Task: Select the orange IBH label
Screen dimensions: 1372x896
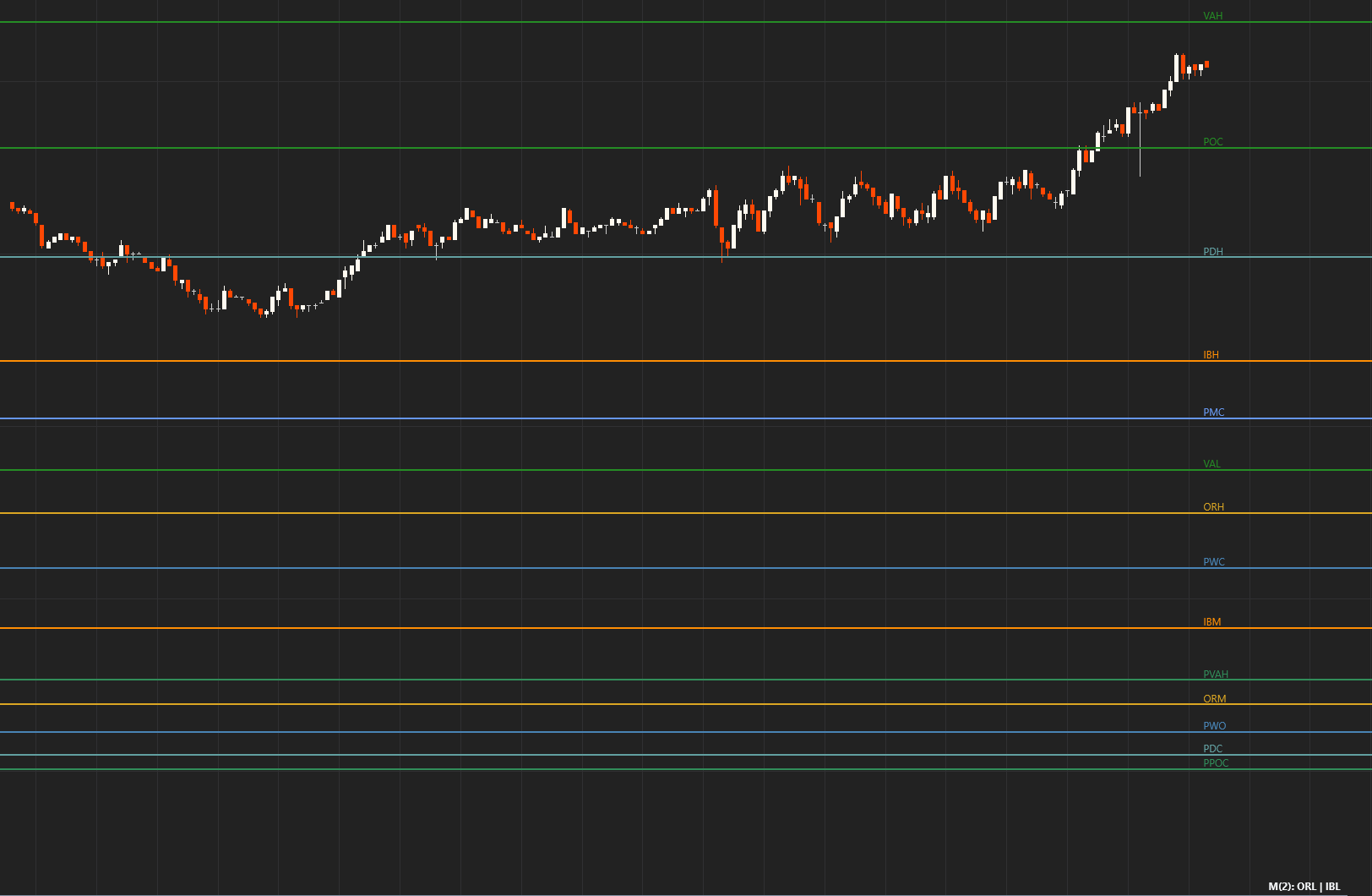Action: point(1211,355)
